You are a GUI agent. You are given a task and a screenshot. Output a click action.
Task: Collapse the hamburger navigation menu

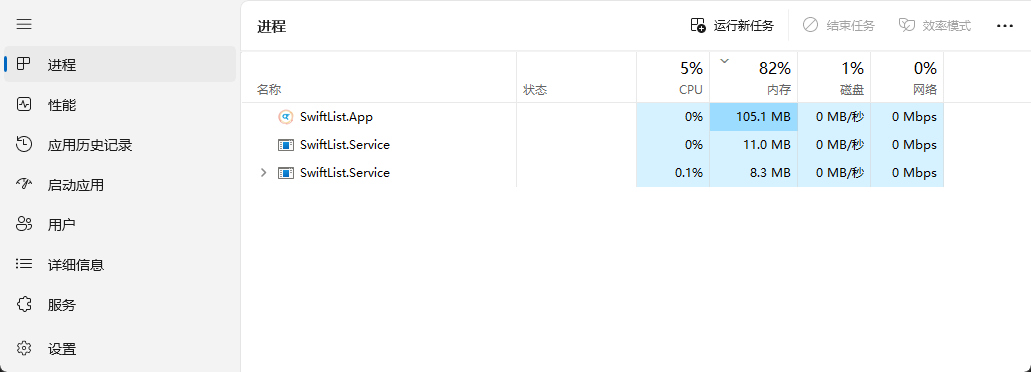[24, 24]
